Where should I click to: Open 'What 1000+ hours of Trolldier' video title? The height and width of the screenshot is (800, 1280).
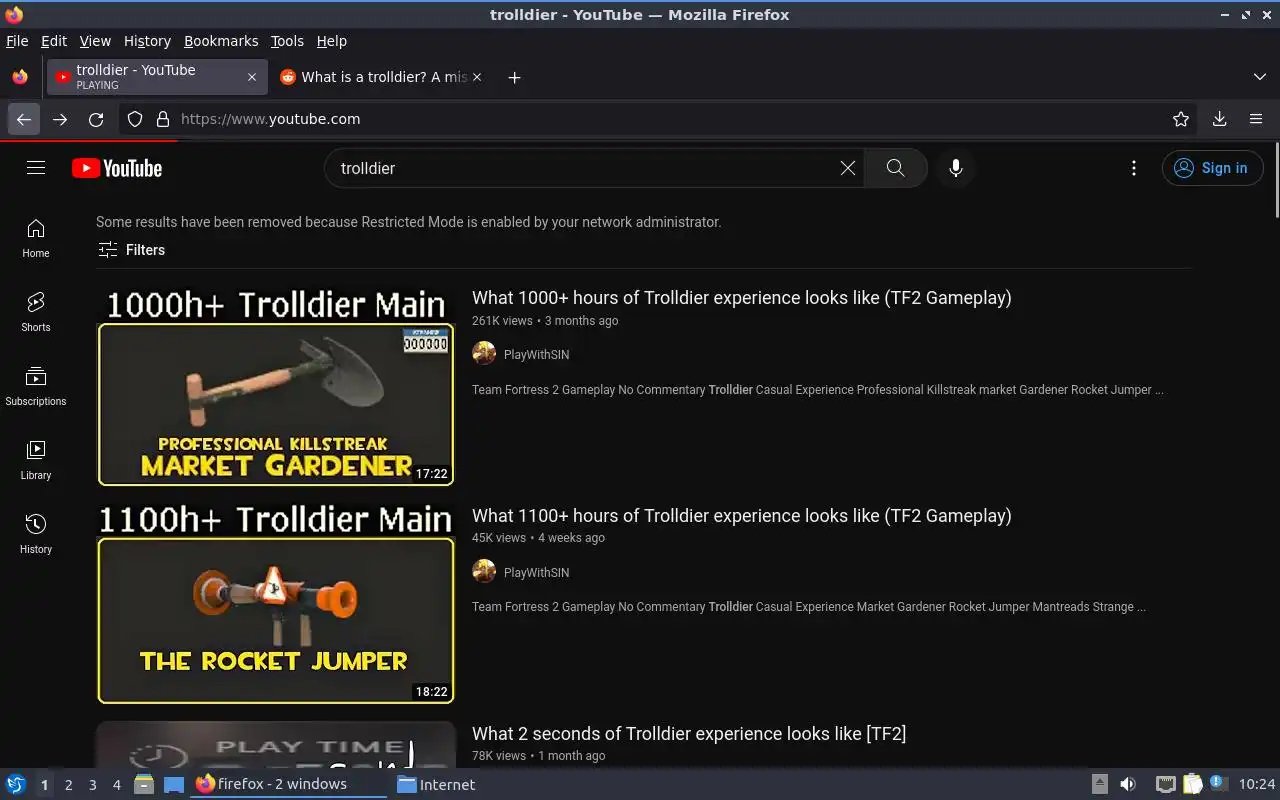tap(741, 298)
